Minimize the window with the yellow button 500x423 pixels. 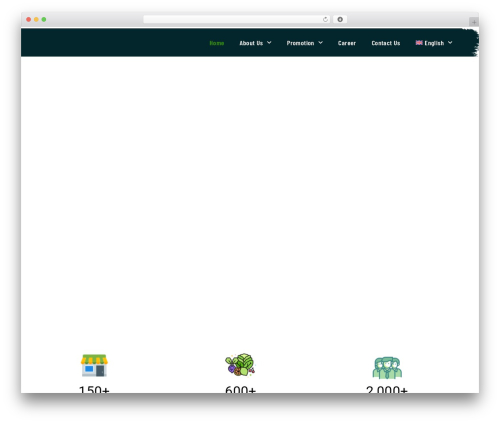[x=36, y=19]
